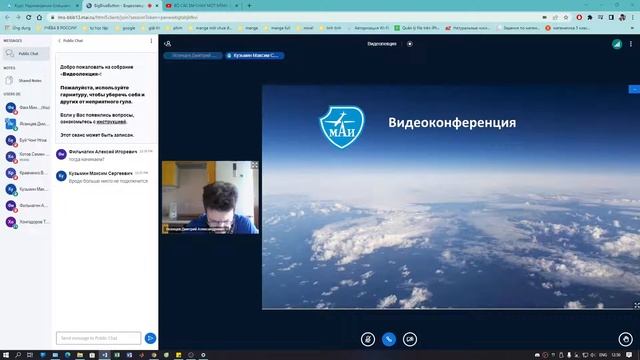The height and width of the screenshot is (360, 640).
Task: Close the YouTube tab
Action: (236, 6)
